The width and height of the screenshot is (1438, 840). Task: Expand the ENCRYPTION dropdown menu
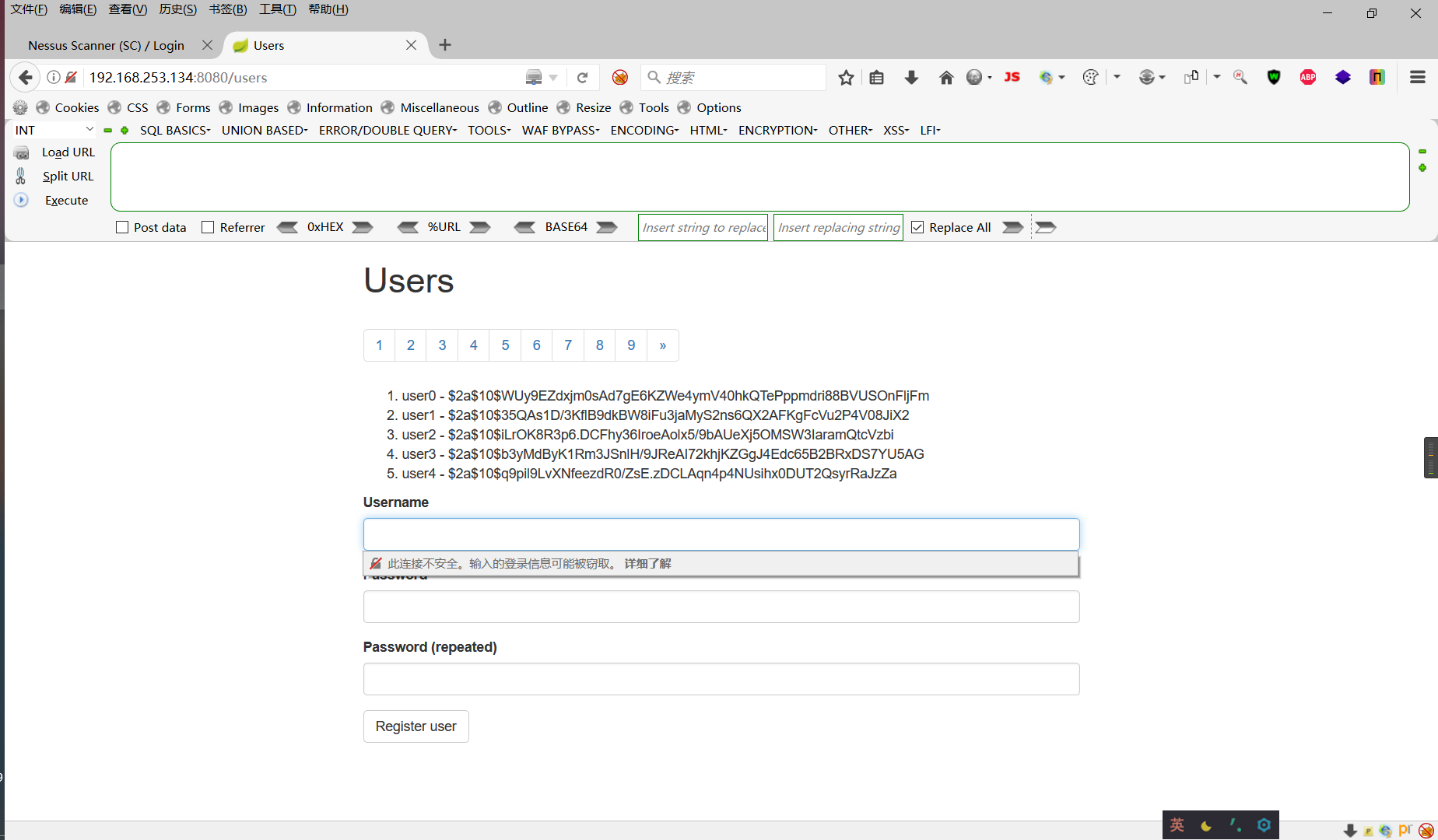tap(777, 130)
